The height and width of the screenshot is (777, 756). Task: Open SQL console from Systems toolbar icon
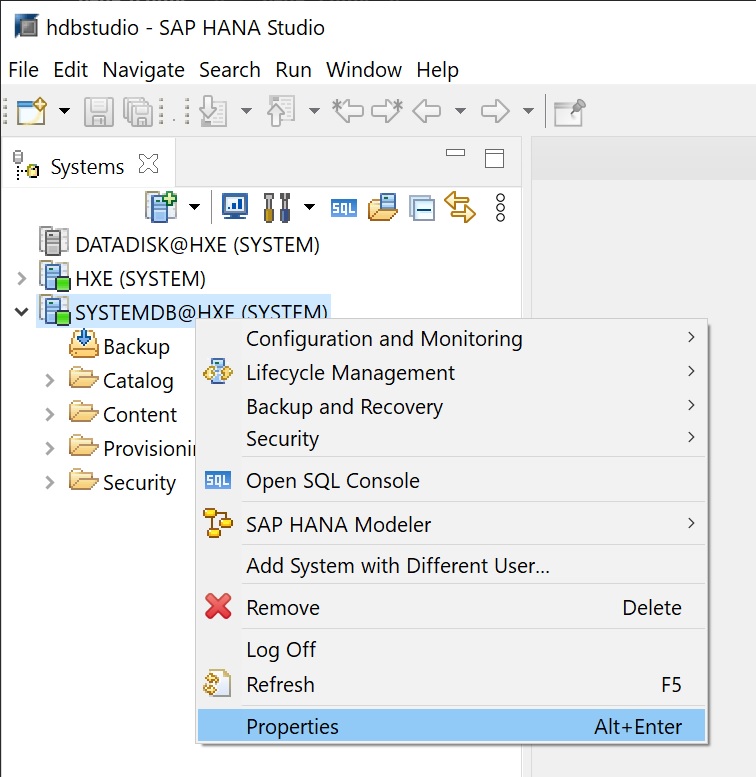coord(344,208)
